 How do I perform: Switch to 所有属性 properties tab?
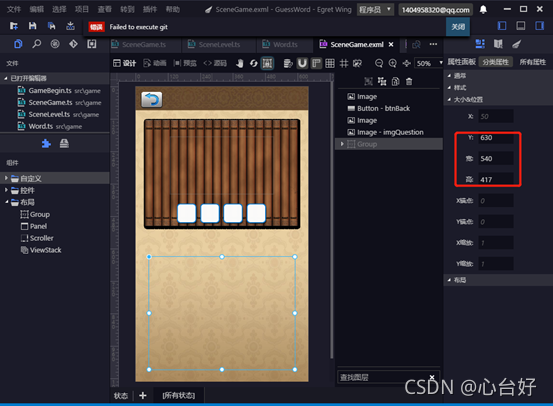(x=533, y=62)
